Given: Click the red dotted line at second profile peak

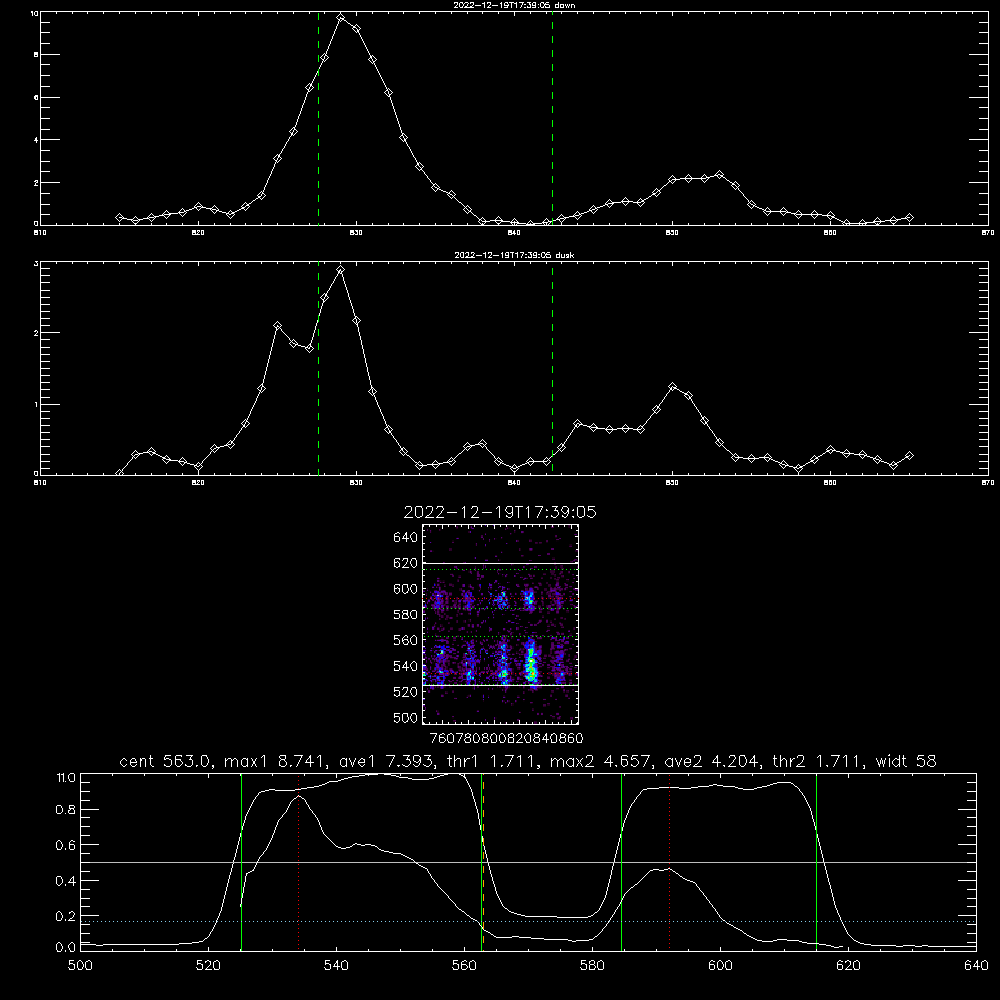Looking at the screenshot, I should [x=670, y=861].
